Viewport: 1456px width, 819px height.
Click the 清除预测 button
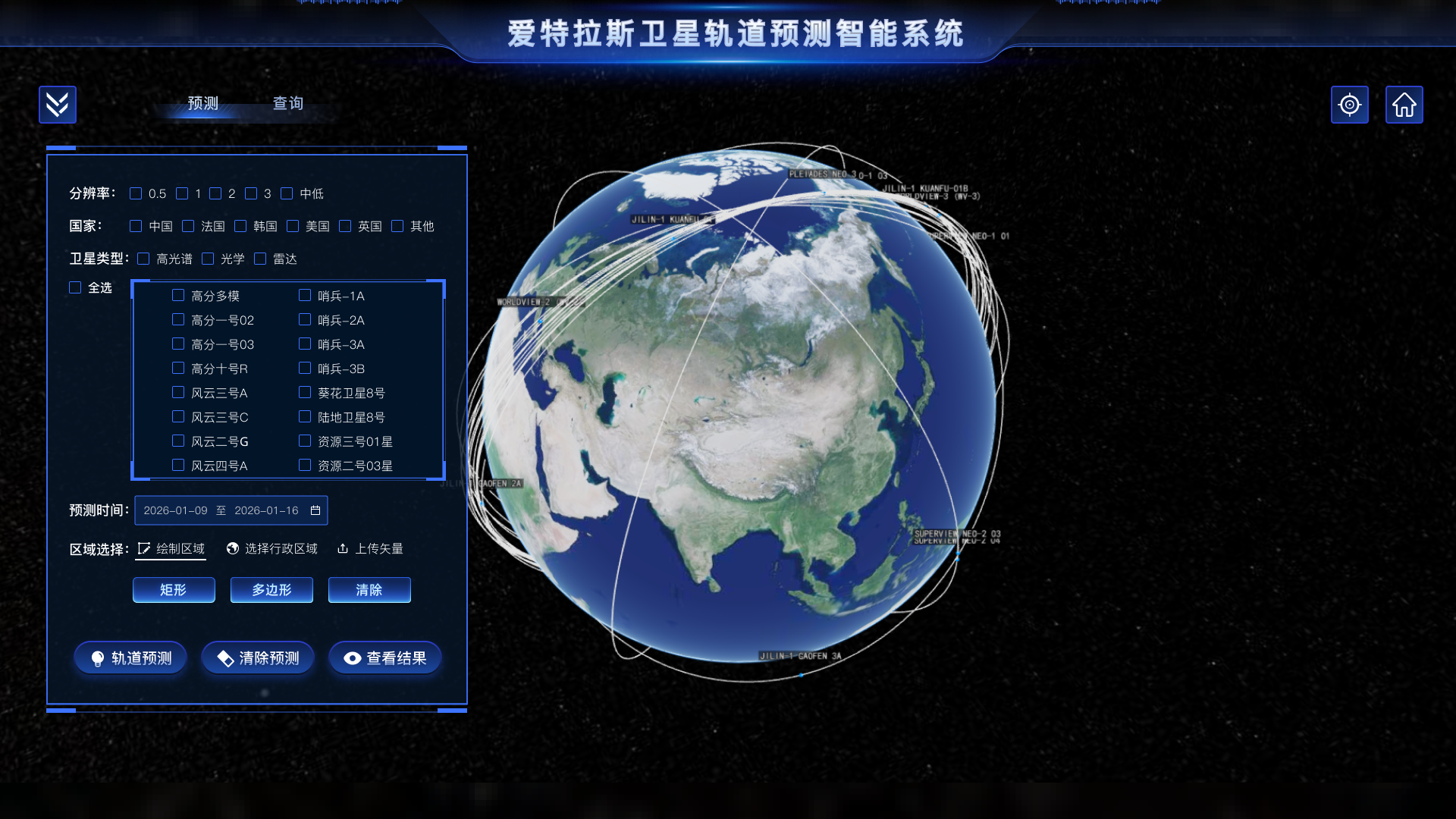258,657
